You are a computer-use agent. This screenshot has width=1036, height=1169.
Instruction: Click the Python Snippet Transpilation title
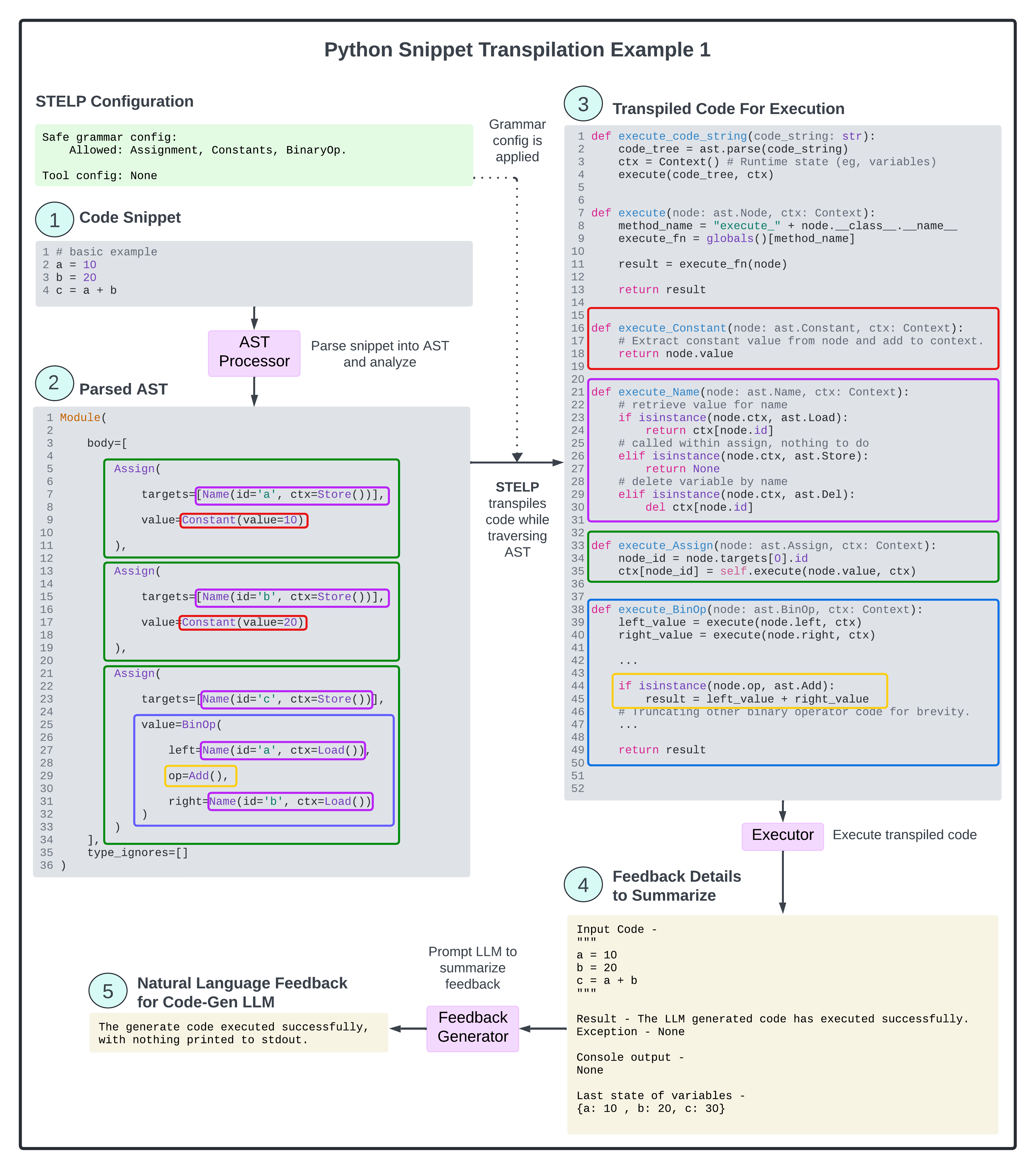[517, 50]
